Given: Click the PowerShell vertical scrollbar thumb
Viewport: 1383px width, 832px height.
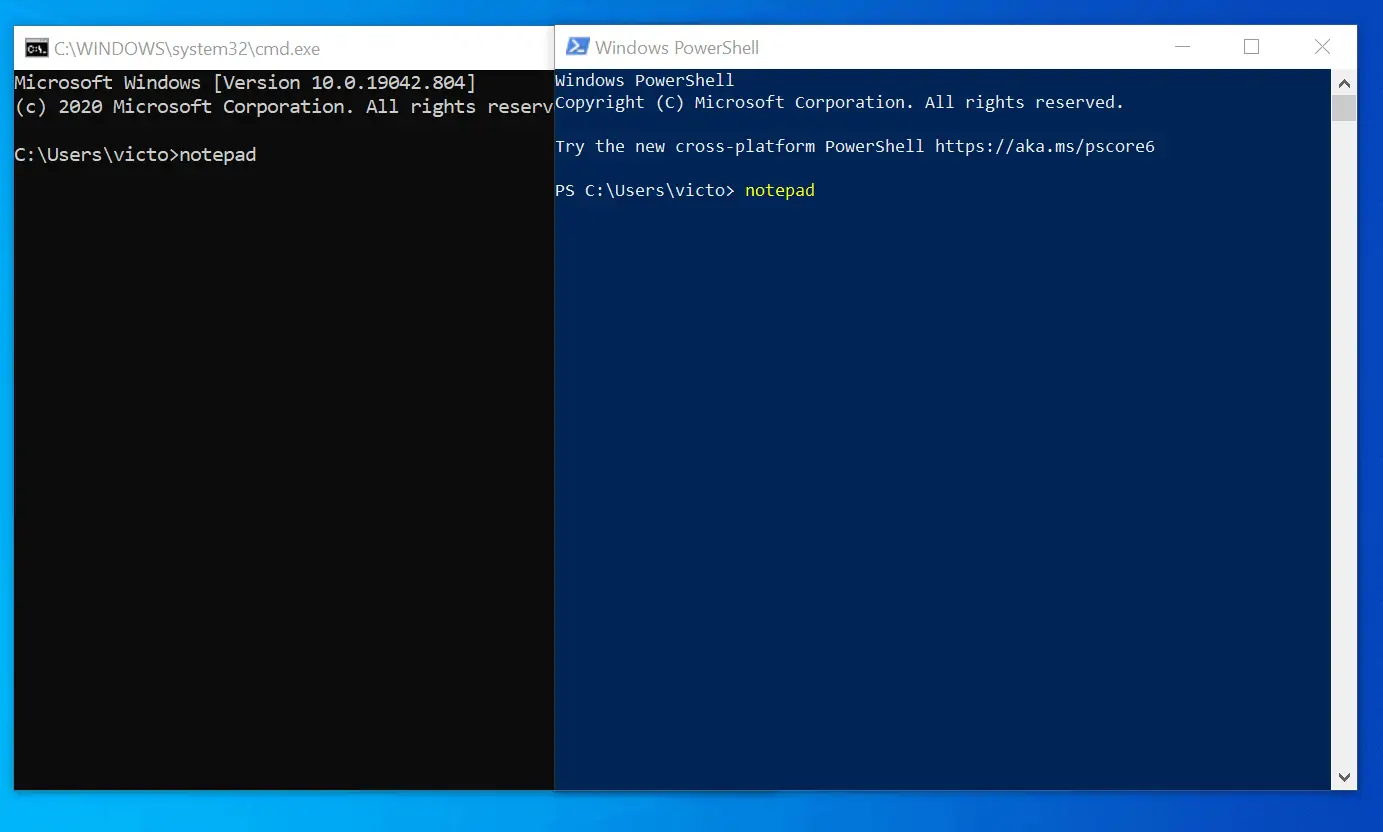Looking at the screenshot, I should 1344,108.
